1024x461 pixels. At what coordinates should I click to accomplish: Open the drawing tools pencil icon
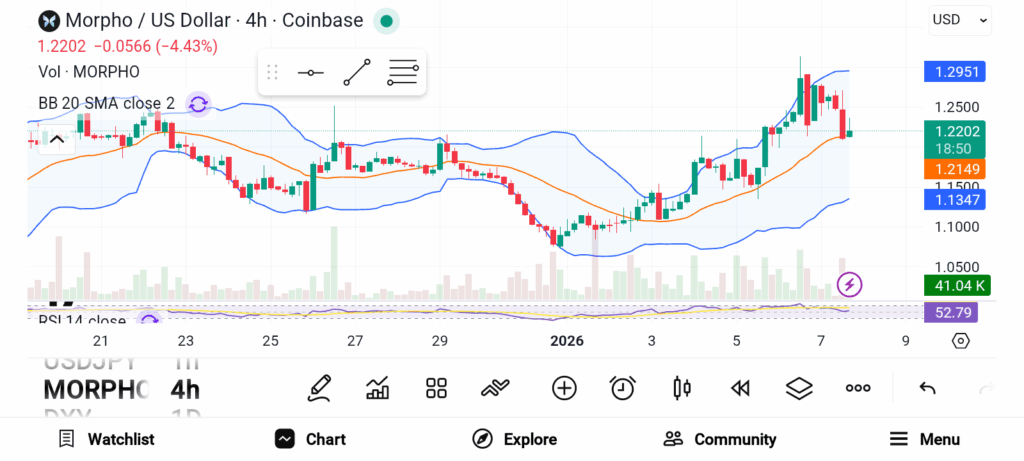point(320,388)
